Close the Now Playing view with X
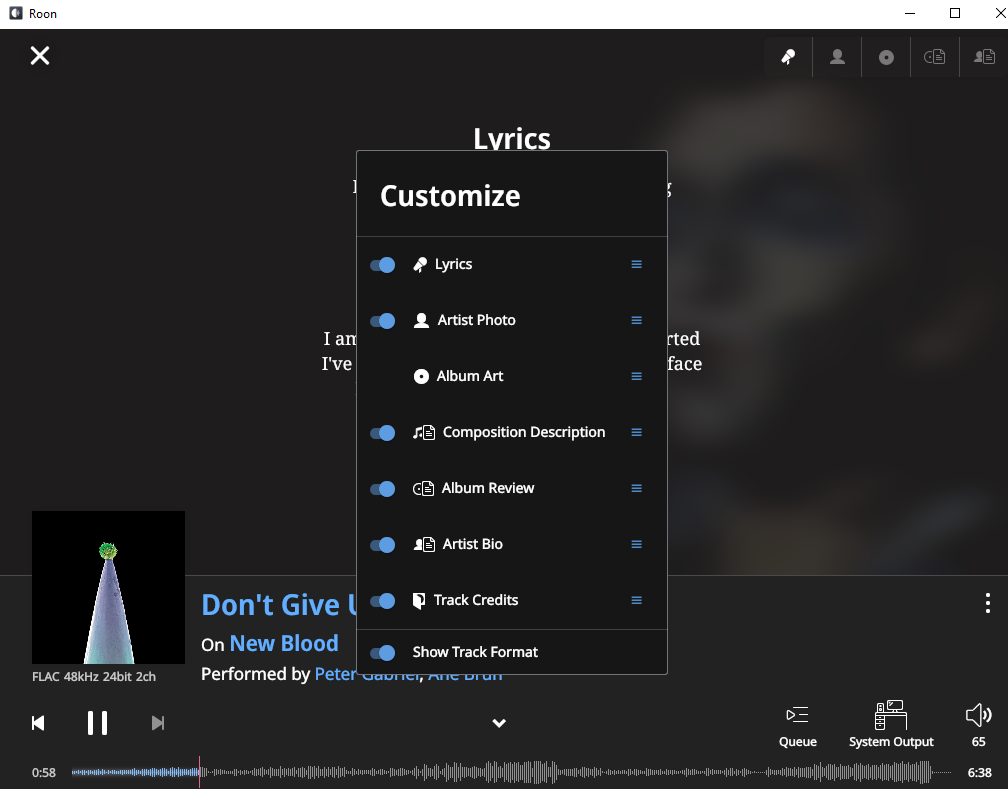This screenshot has width=1008, height=789. click(40, 56)
